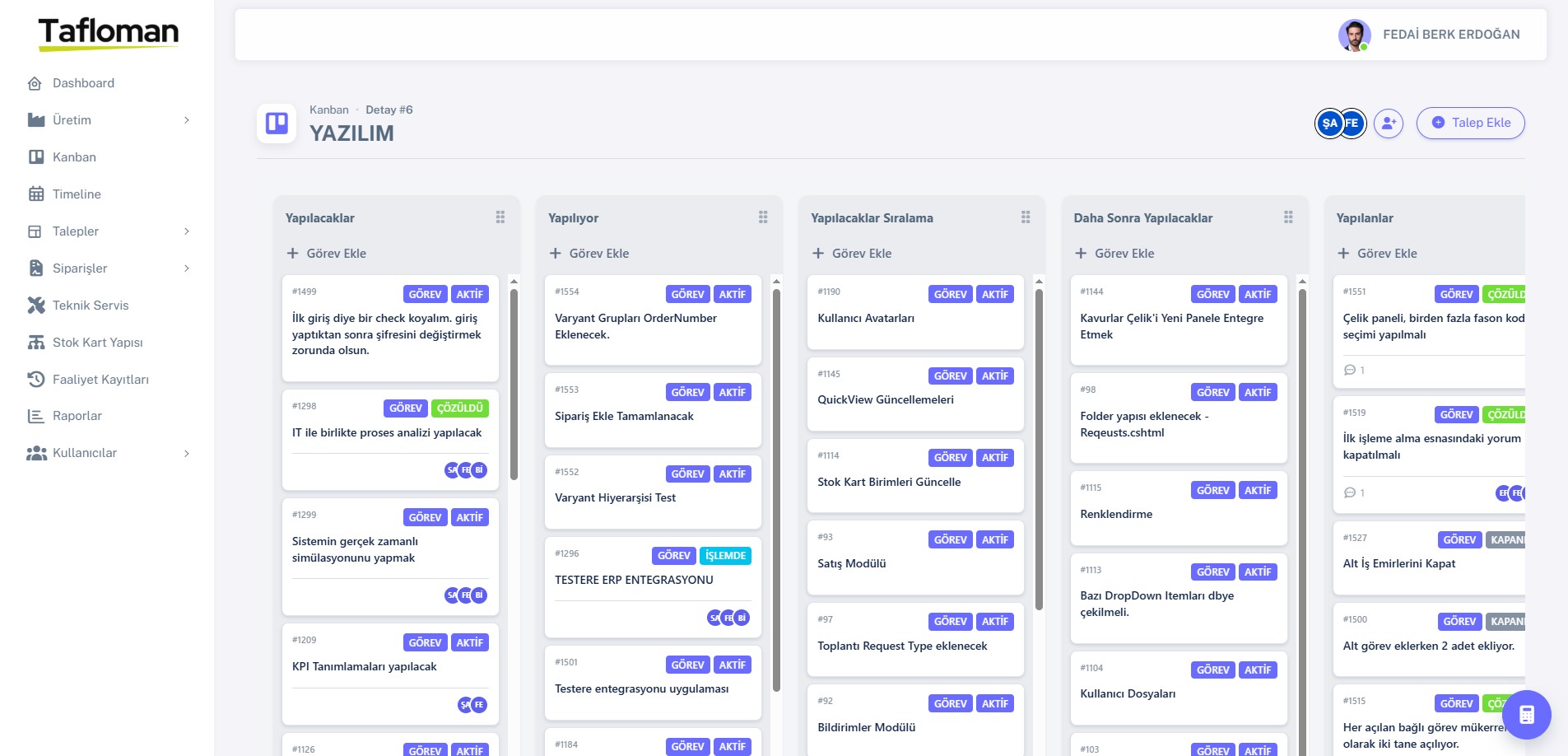1568x756 pixels.
Task: Open the calculator floating button
Action: tap(1526, 714)
